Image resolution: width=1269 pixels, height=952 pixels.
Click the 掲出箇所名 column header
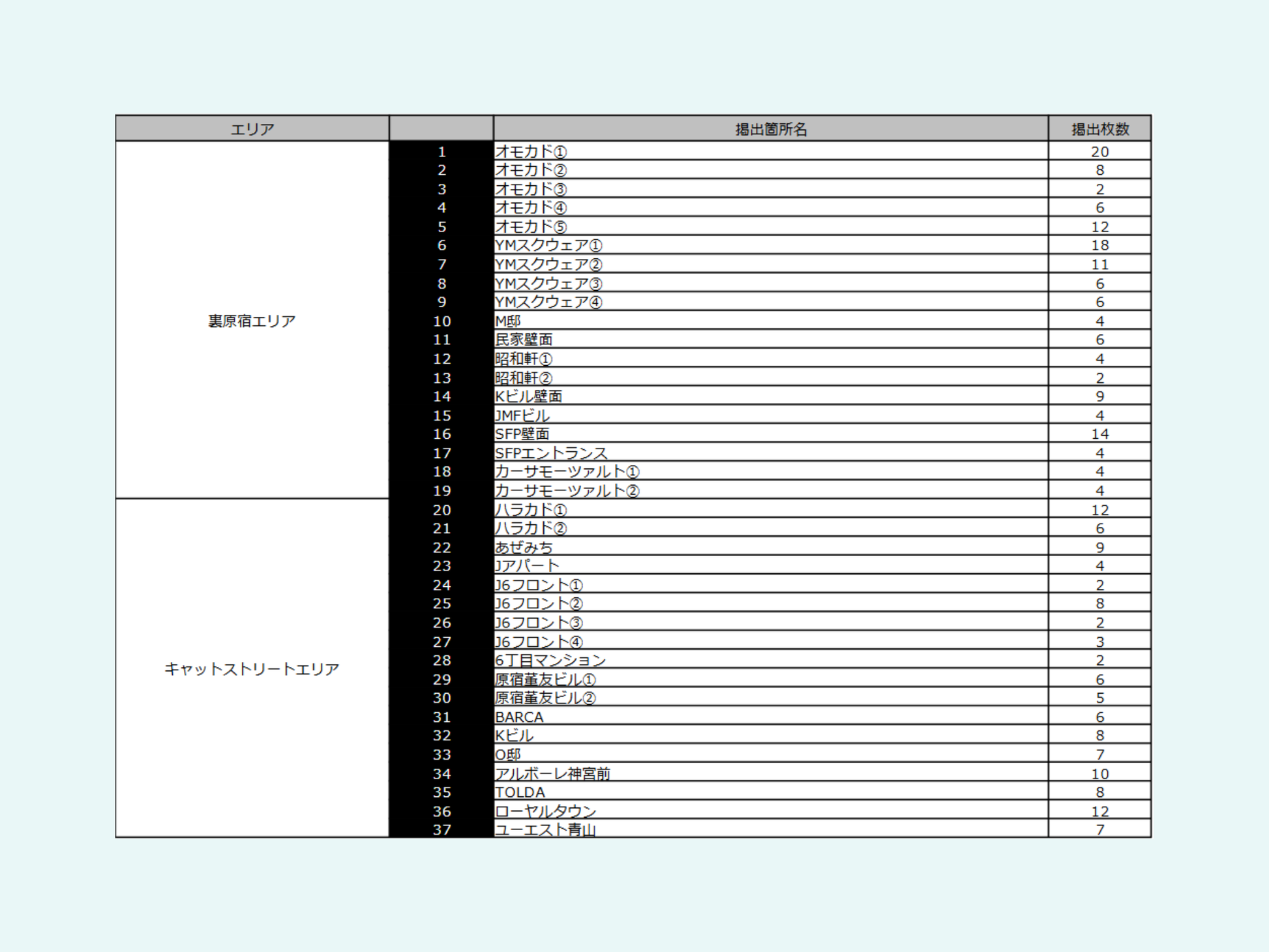(x=771, y=128)
